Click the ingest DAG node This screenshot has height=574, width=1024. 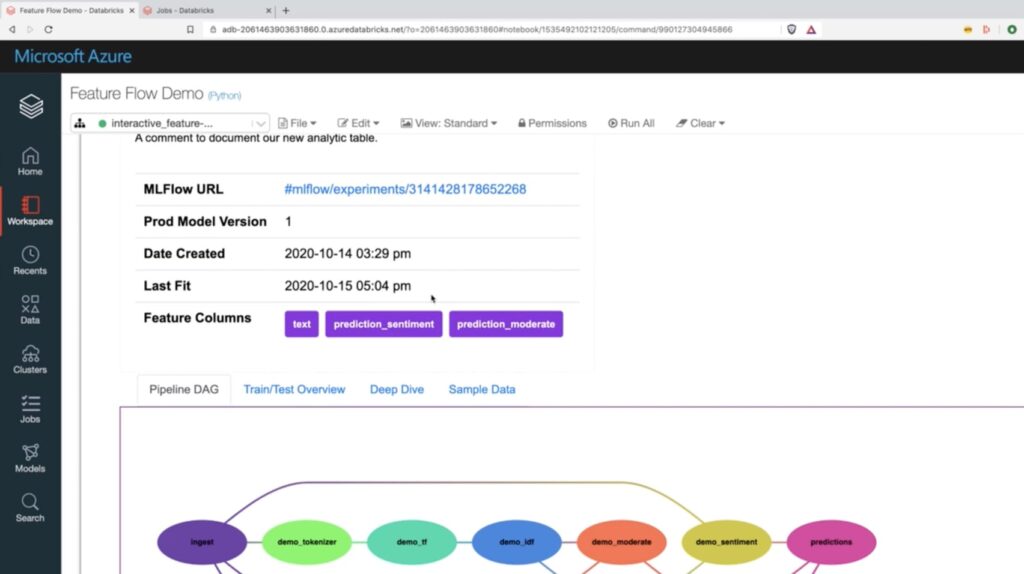[202, 542]
